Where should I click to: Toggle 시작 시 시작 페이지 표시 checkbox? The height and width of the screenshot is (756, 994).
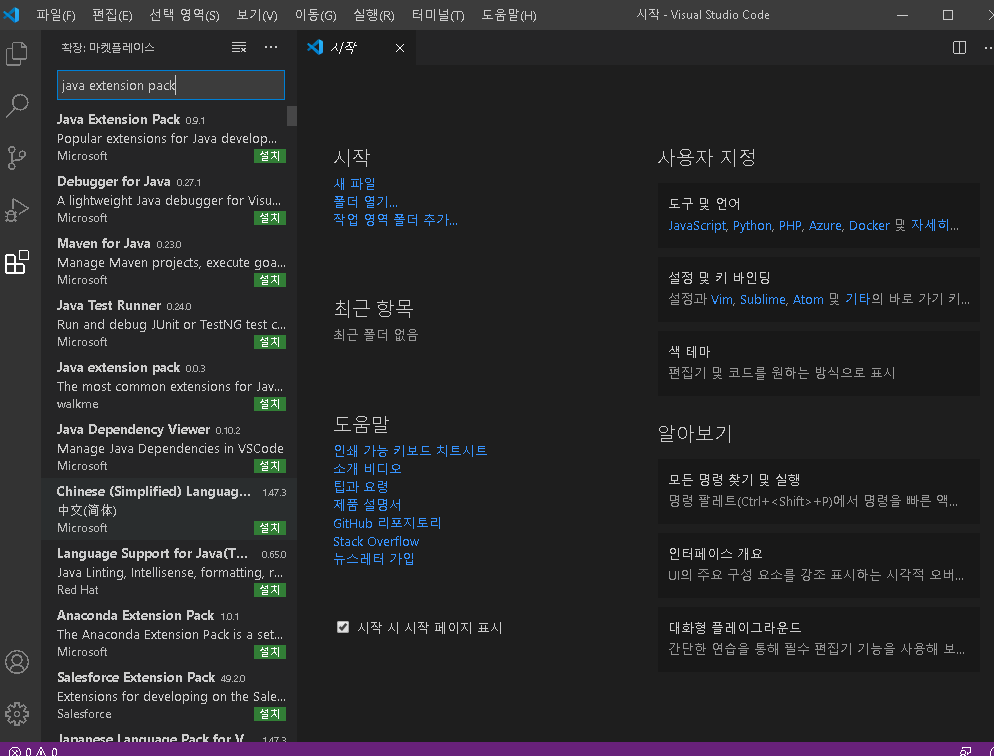[343, 627]
